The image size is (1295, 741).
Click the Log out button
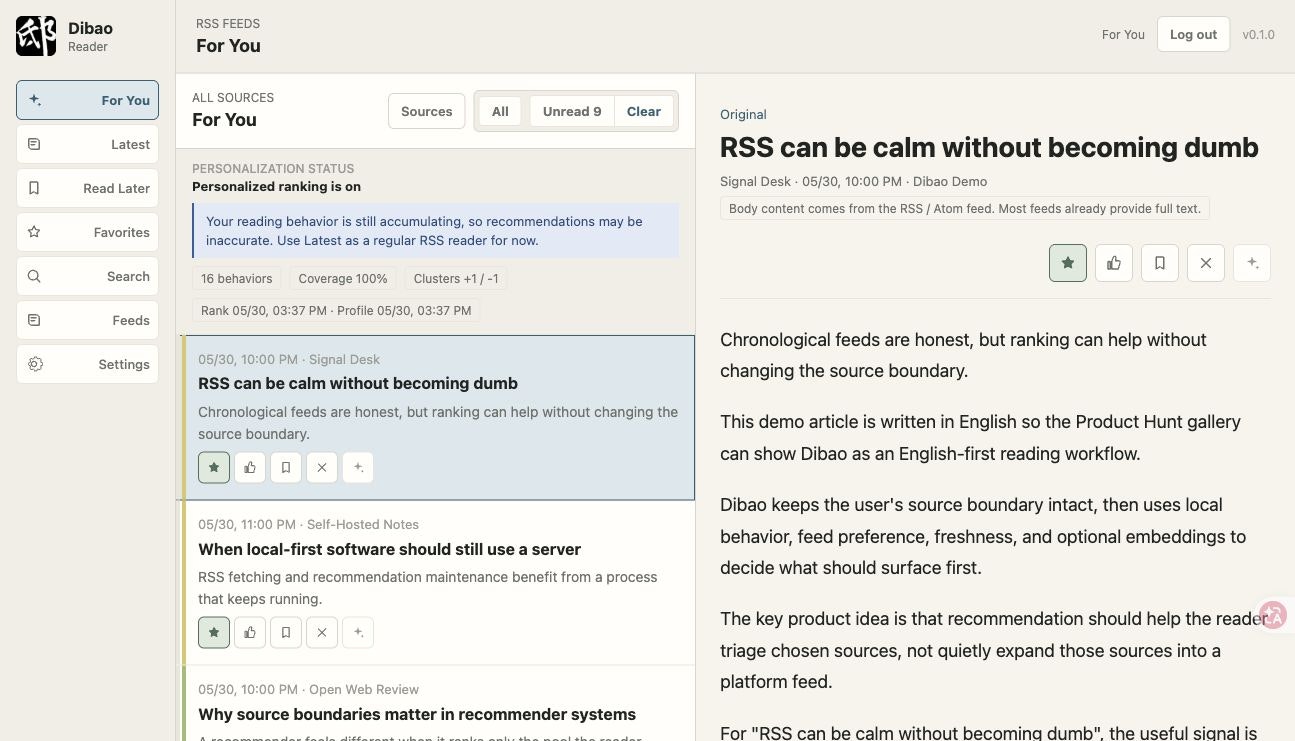pos(1193,34)
